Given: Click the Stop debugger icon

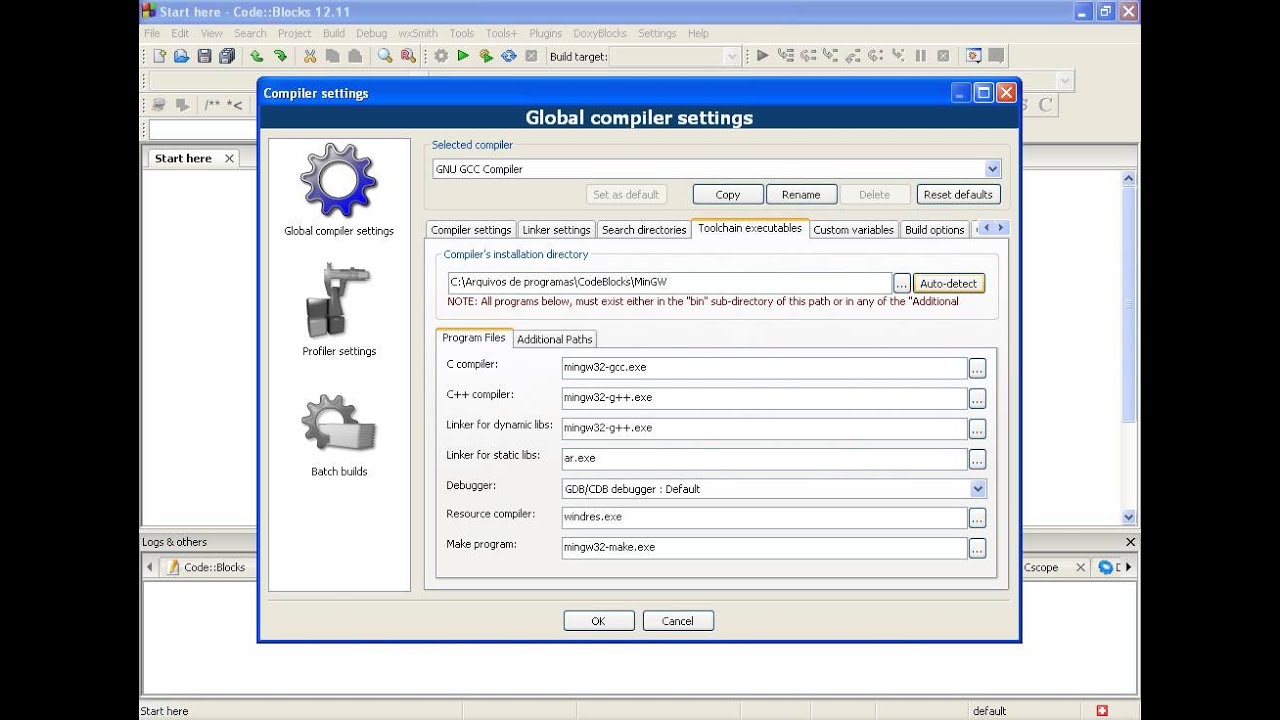Looking at the screenshot, I should pos(943,56).
